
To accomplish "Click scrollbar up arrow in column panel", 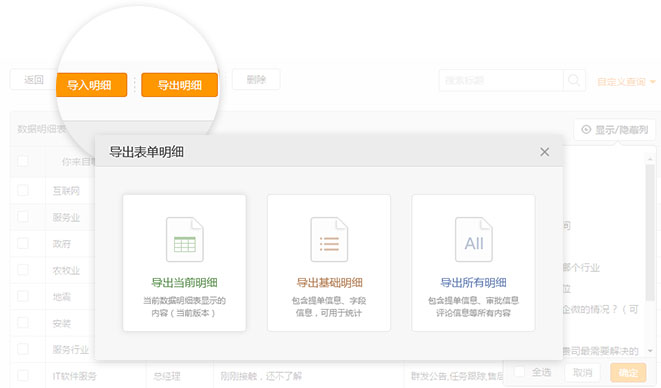I will pos(650,159).
